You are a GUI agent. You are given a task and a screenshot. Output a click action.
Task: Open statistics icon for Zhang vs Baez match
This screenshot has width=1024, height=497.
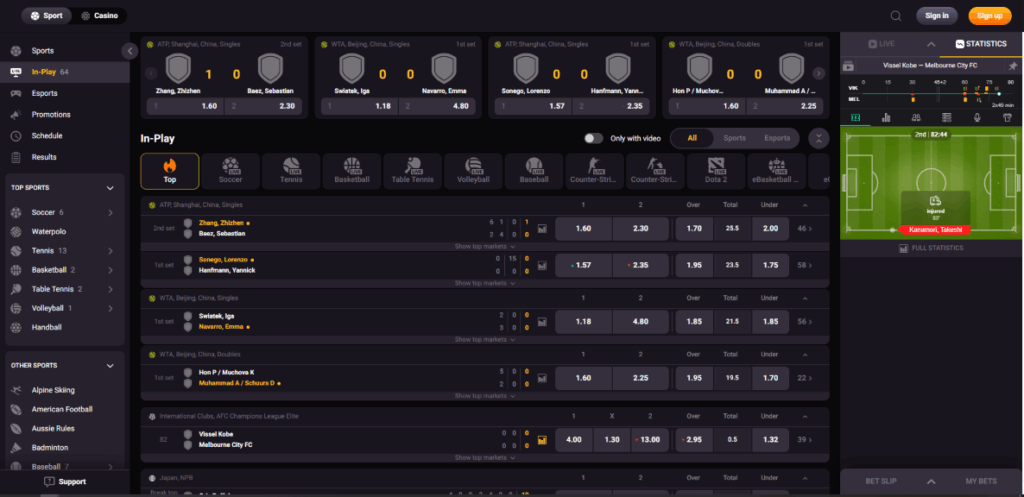click(x=542, y=228)
